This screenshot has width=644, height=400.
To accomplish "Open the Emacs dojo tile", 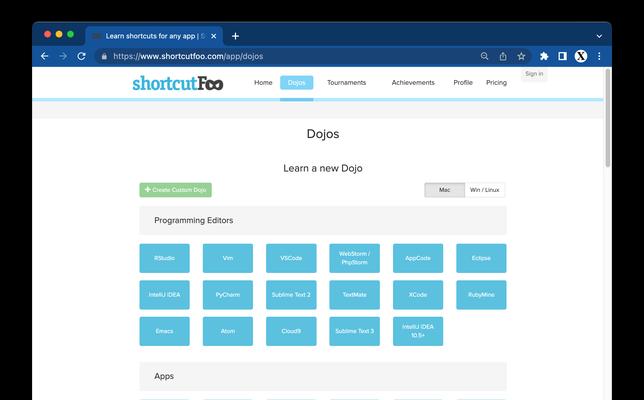I will pos(164,331).
